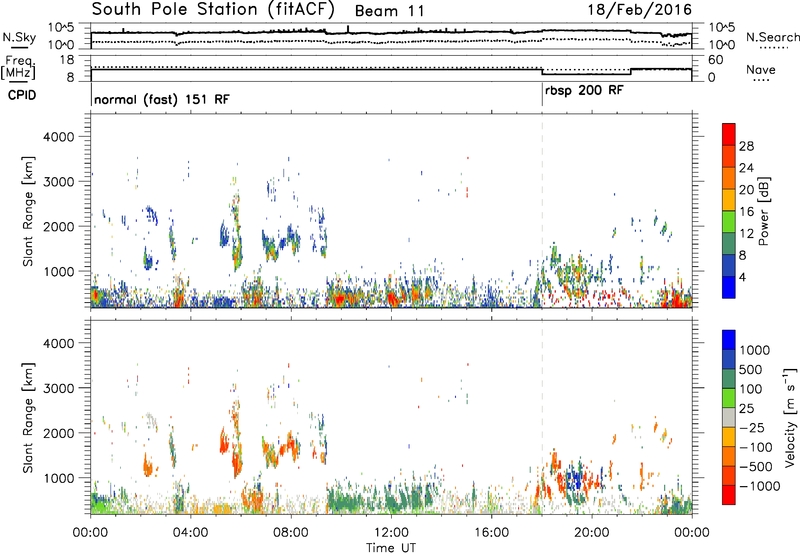Pick the 8–12 dB dark green Power swatch
This screenshot has width=800, height=554.
click(729, 244)
